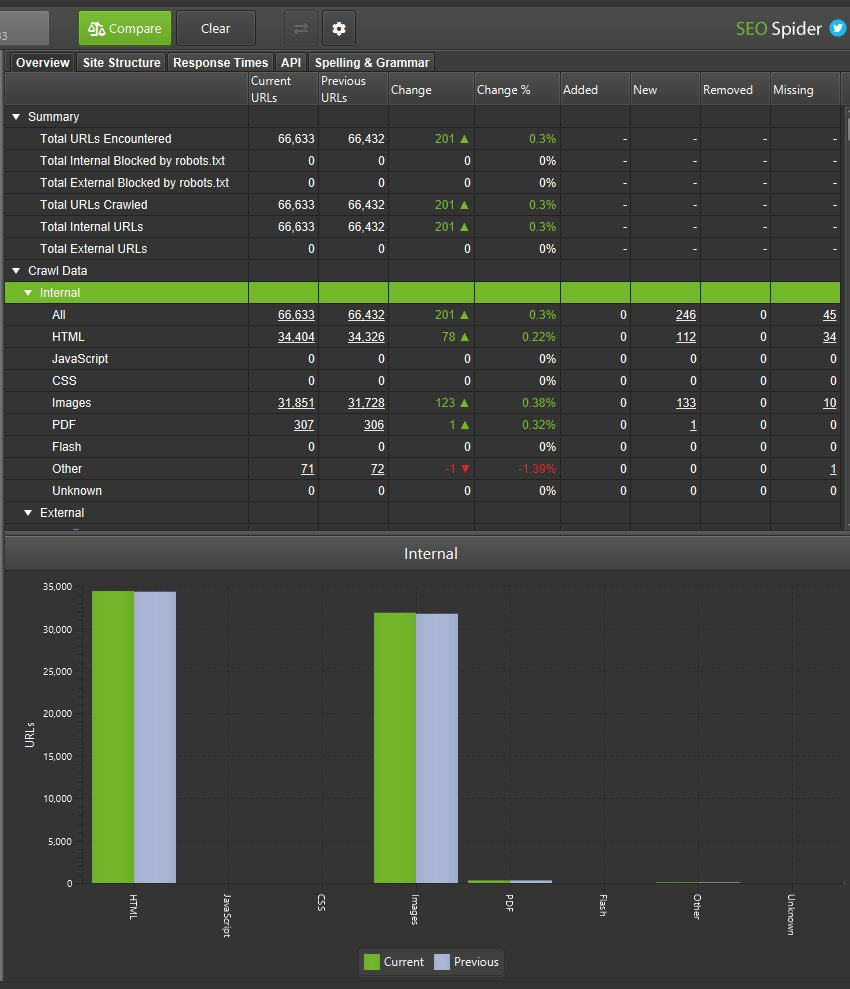Sort by Current URLs column header
The image size is (850, 989).
click(283, 89)
